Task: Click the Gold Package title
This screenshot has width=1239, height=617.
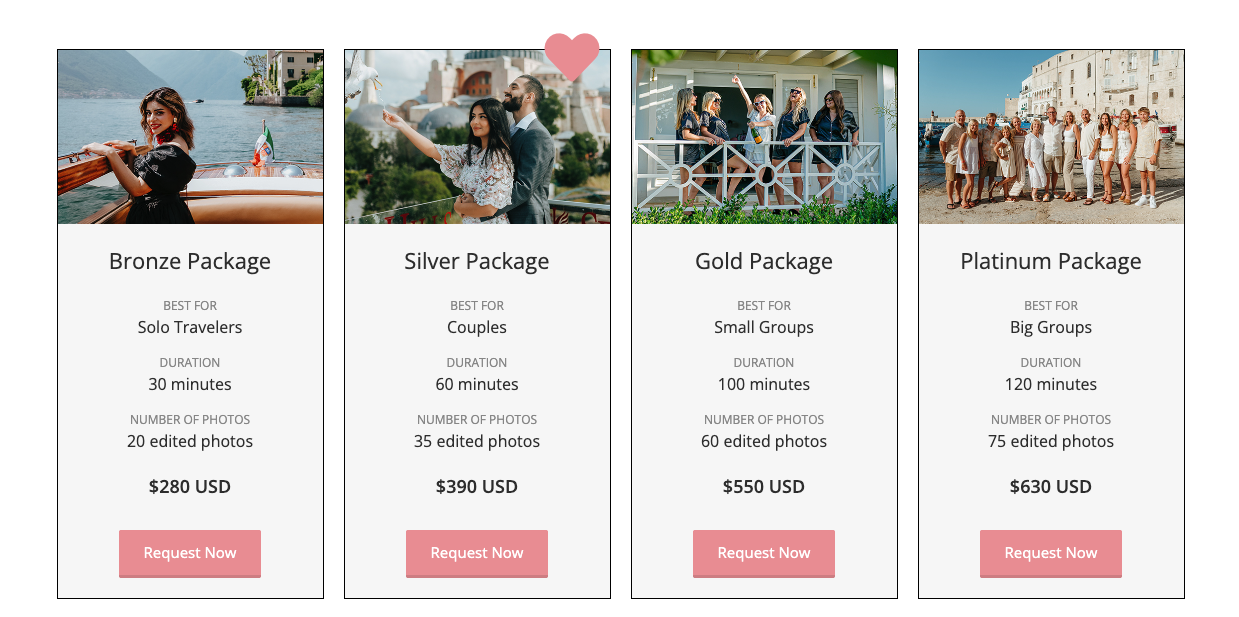Action: click(764, 262)
